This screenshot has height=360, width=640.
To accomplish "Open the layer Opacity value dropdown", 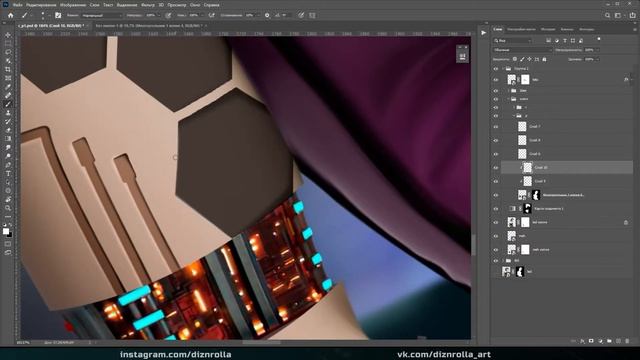I will point(598,50).
